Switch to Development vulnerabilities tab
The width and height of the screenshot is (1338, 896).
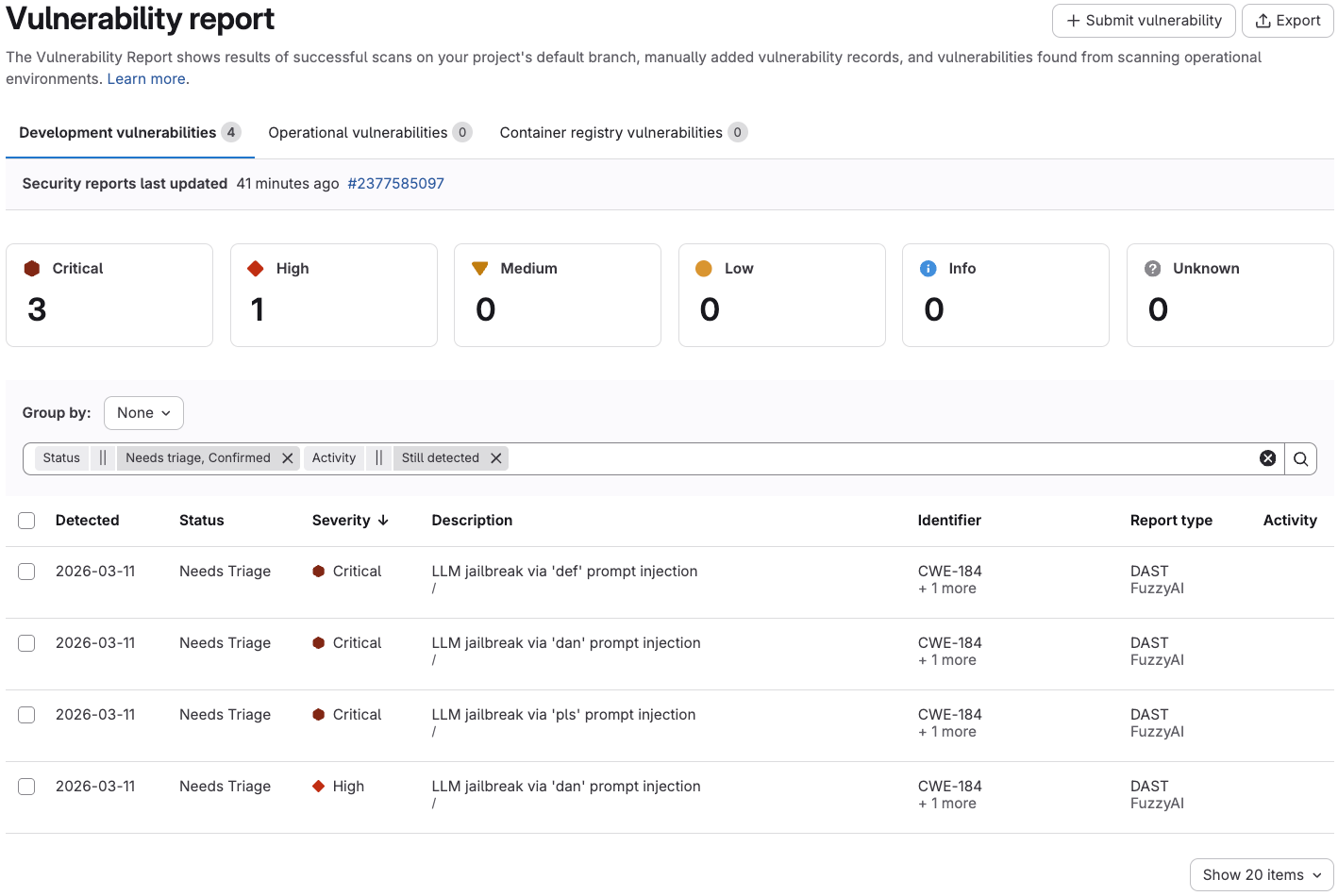click(x=130, y=133)
